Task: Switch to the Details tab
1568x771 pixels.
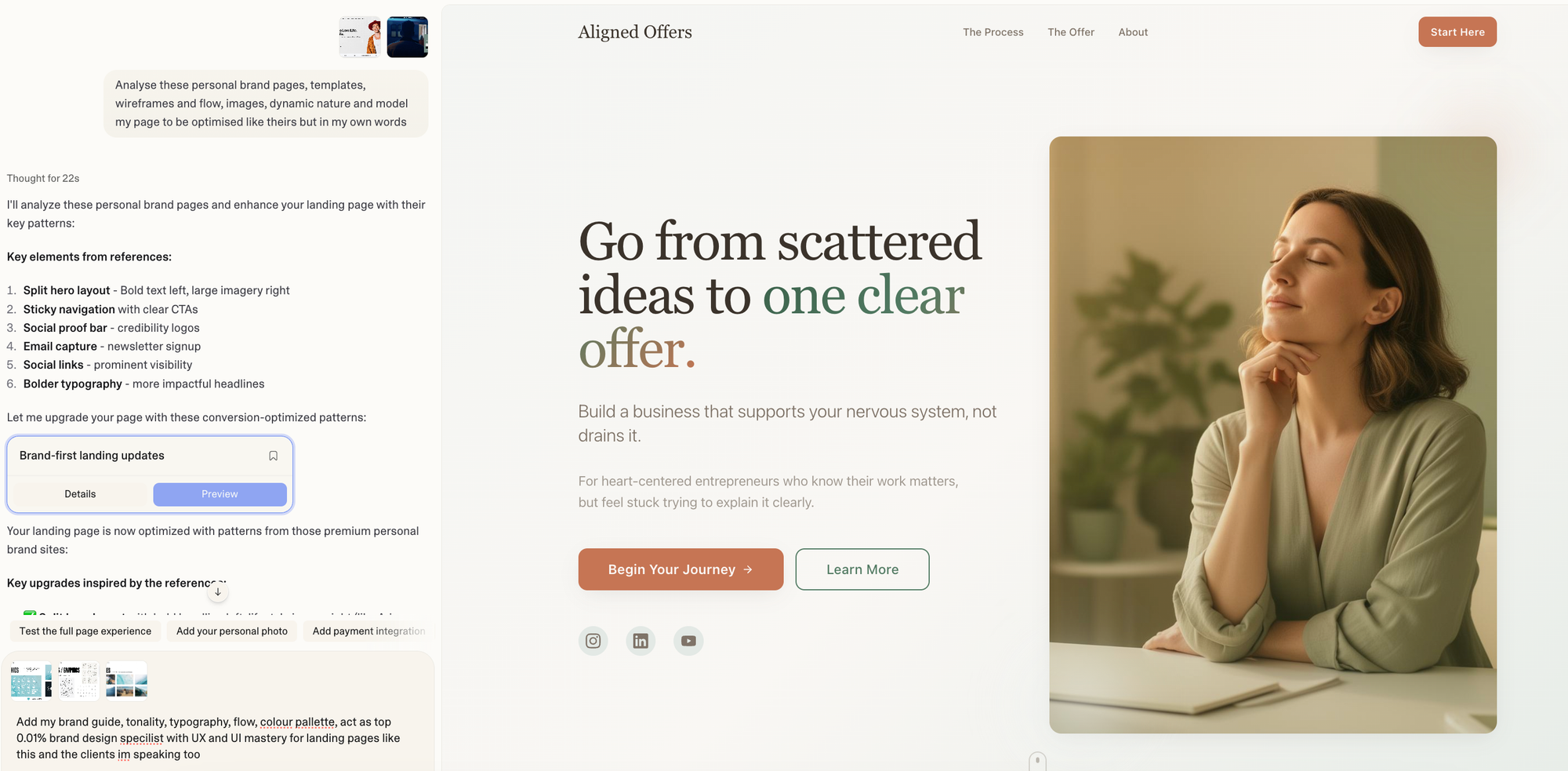Action: click(80, 494)
